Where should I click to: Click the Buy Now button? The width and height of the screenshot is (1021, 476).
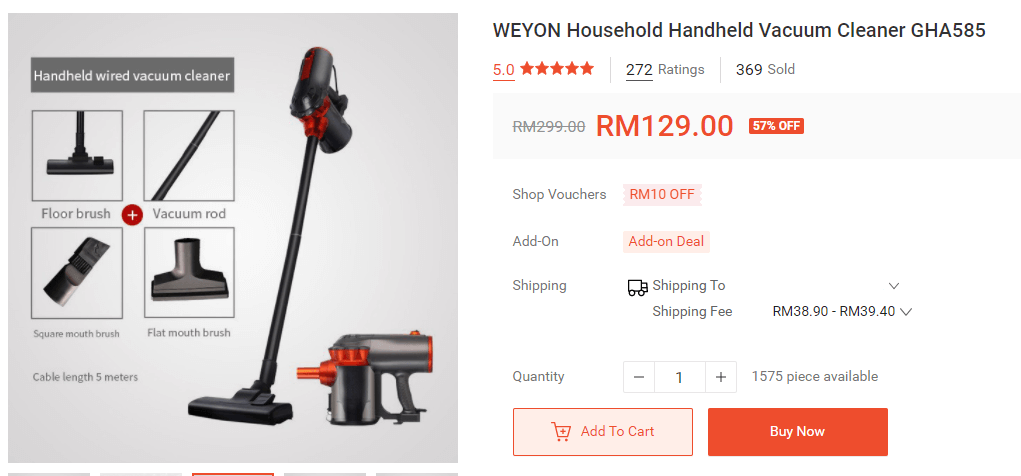[798, 432]
